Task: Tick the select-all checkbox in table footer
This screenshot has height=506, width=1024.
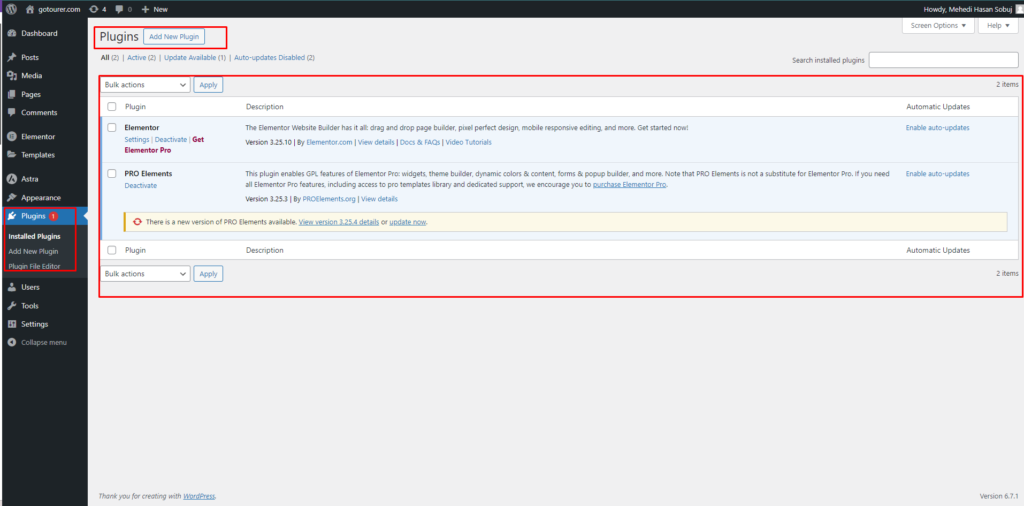Action: [112, 250]
